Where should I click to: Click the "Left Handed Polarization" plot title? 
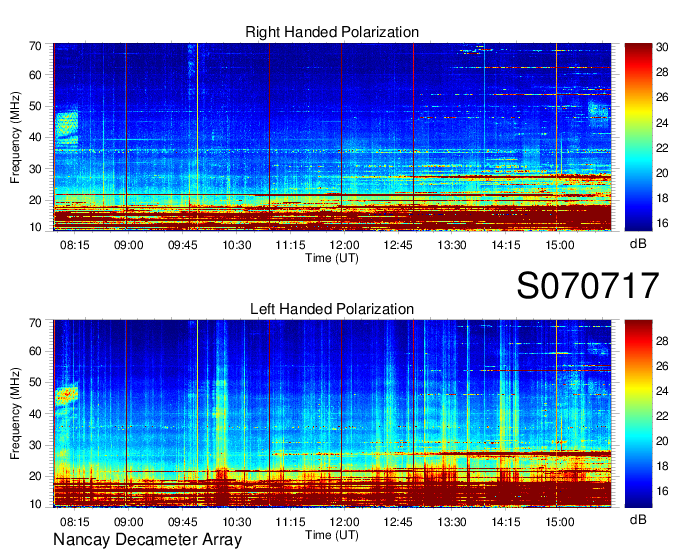(x=332, y=309)
